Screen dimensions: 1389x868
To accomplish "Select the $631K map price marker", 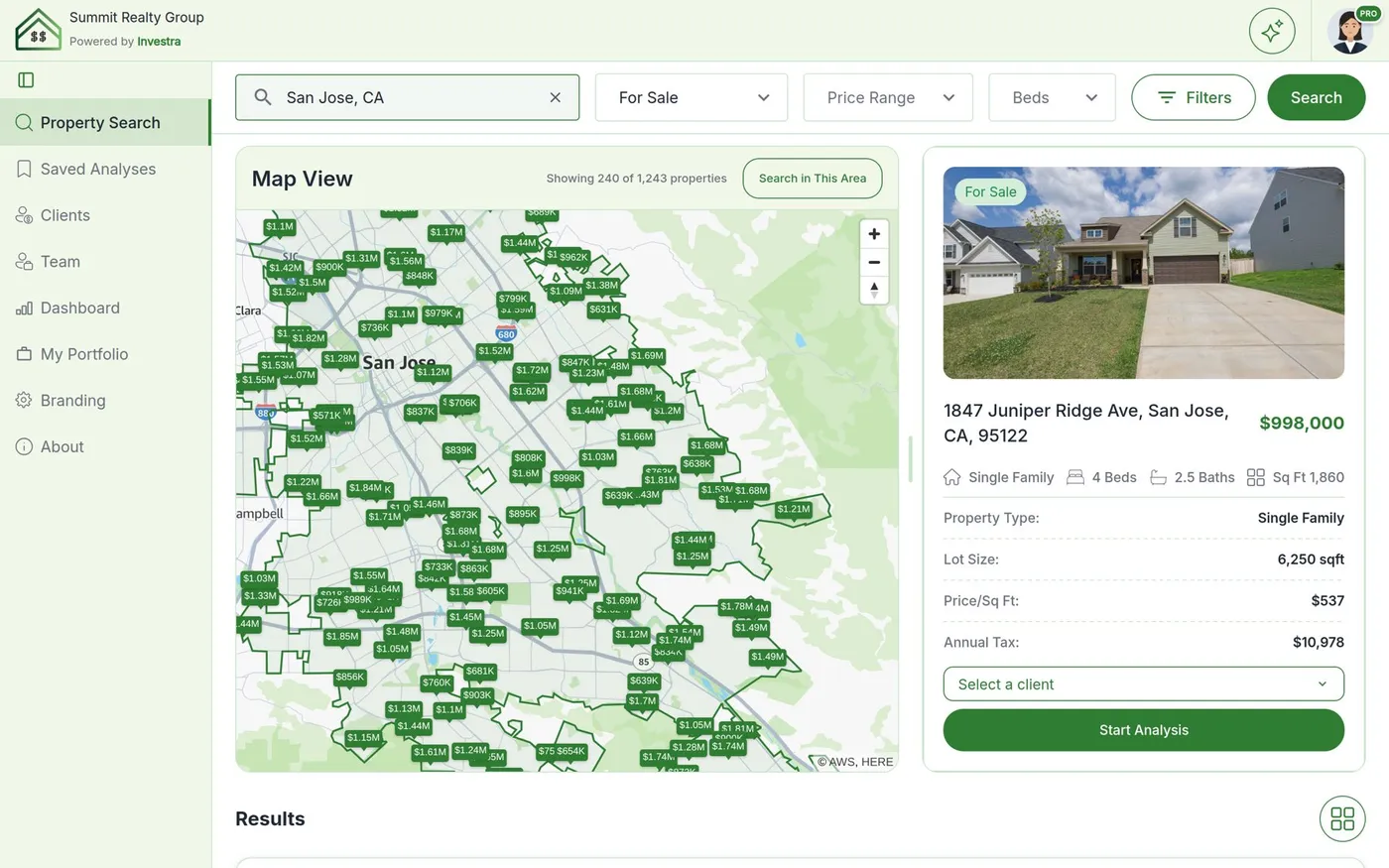I will pos(603,310).
